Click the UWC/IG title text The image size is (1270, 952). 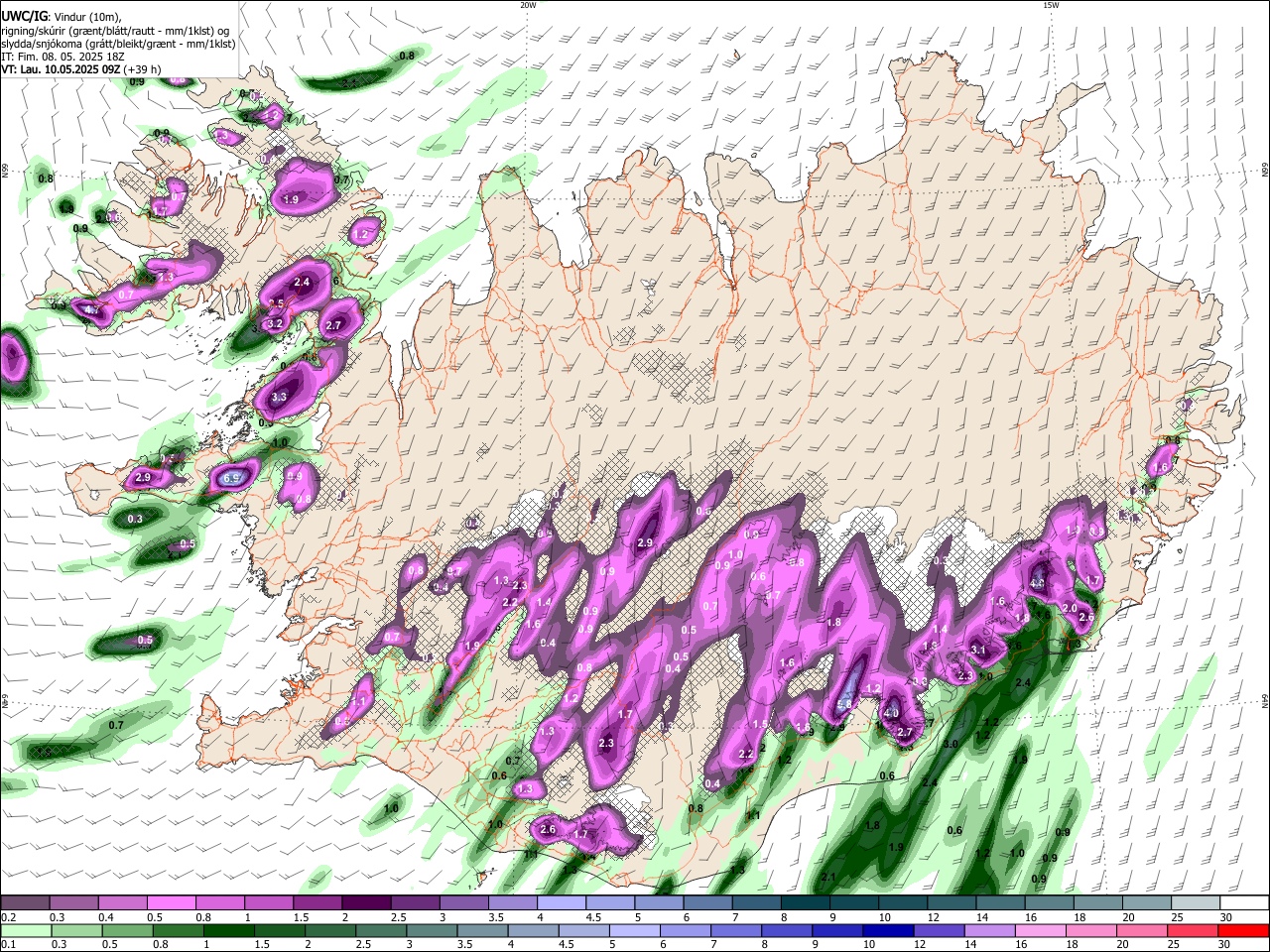[24, 16]
